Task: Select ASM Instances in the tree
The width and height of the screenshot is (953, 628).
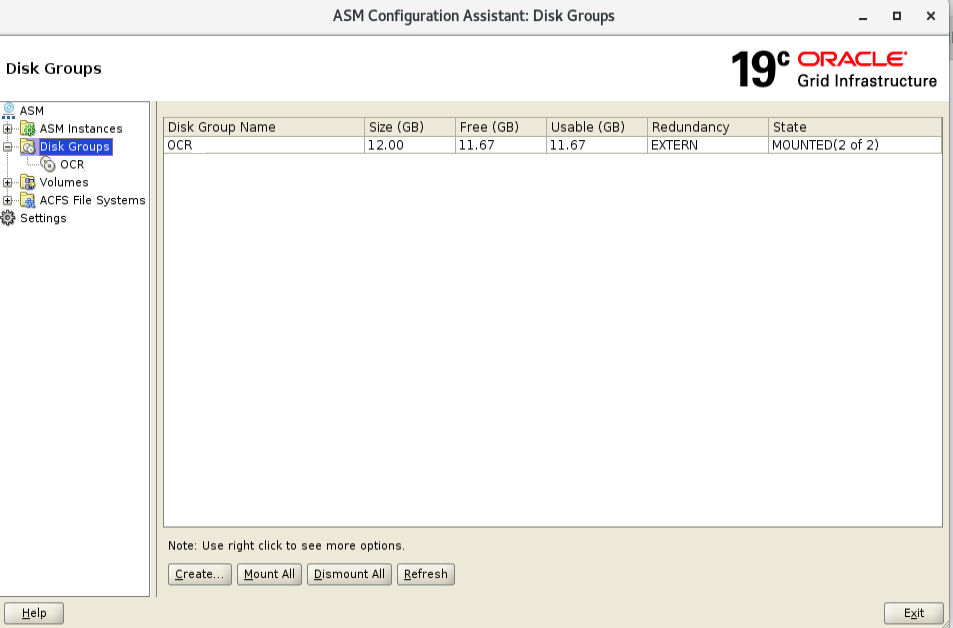Action: pyautogui.click(x=81, y=128)
